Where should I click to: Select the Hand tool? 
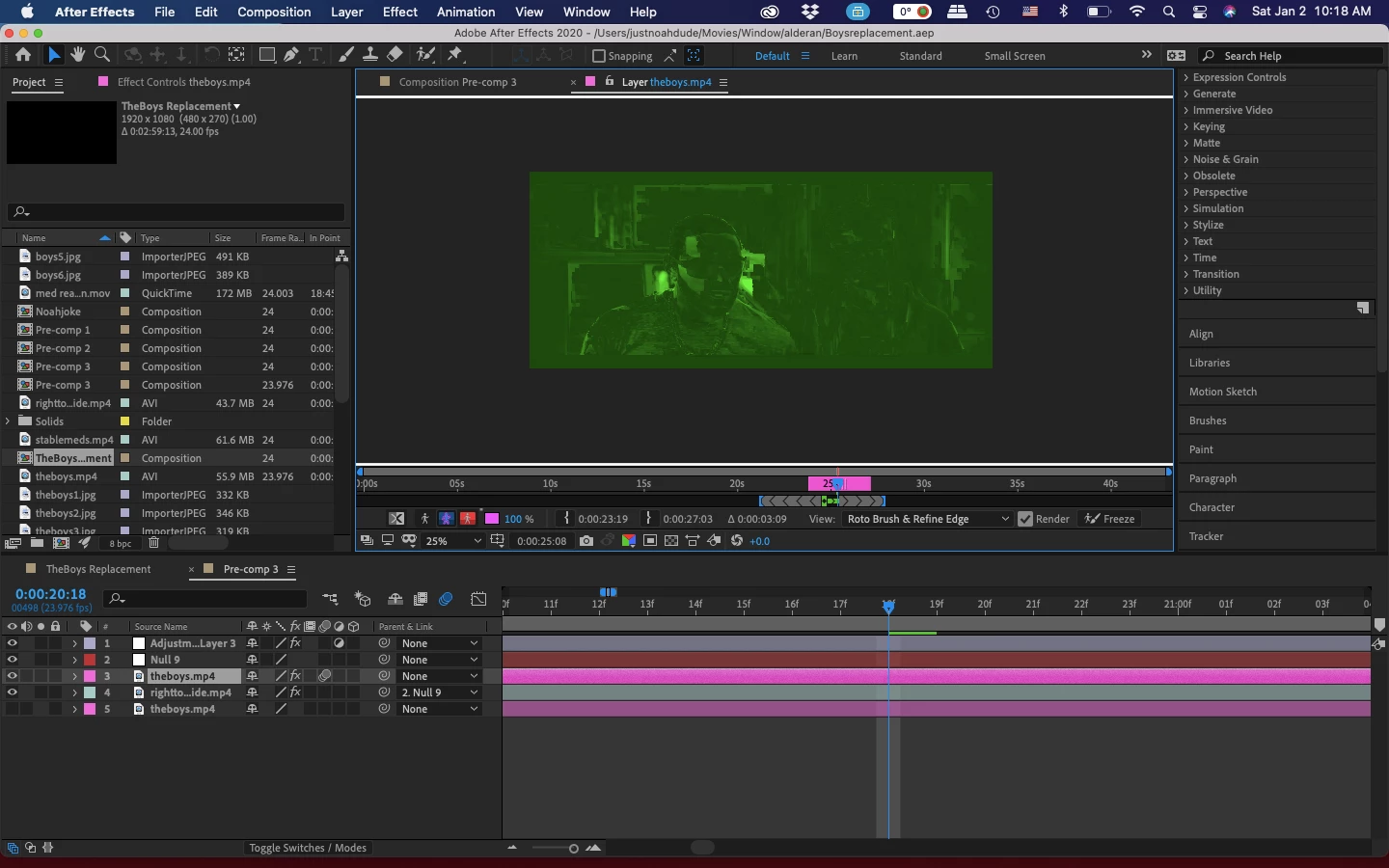tap(77, 55)
